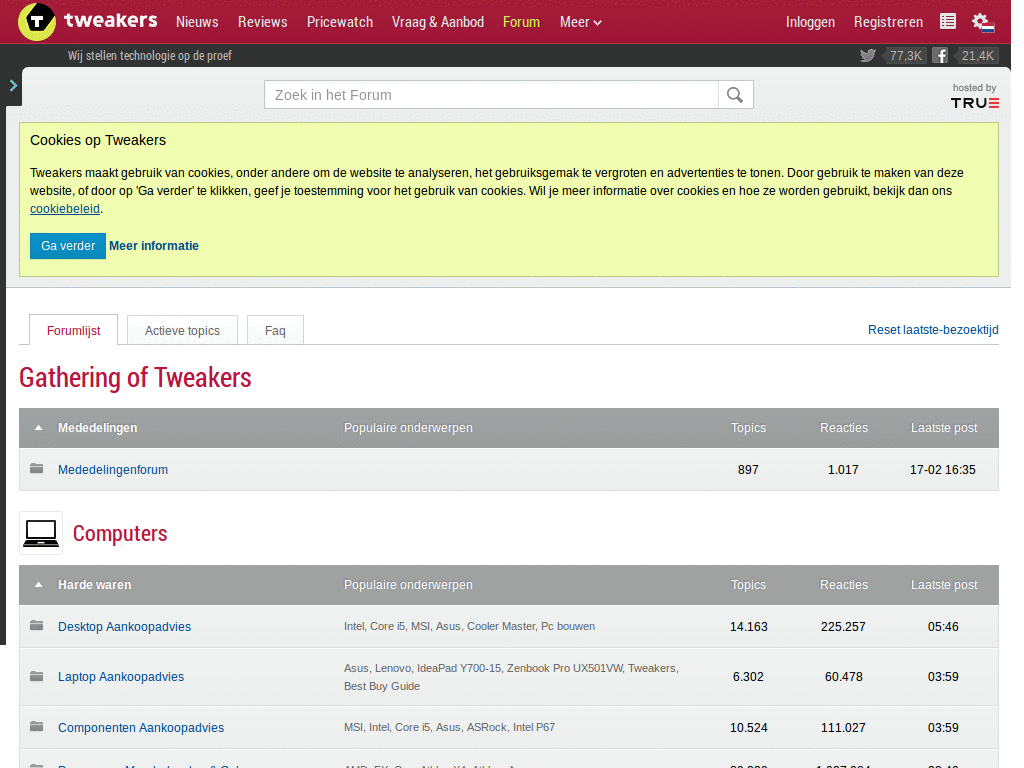Open the Twitter bird icon

click(x=868, y=56)
